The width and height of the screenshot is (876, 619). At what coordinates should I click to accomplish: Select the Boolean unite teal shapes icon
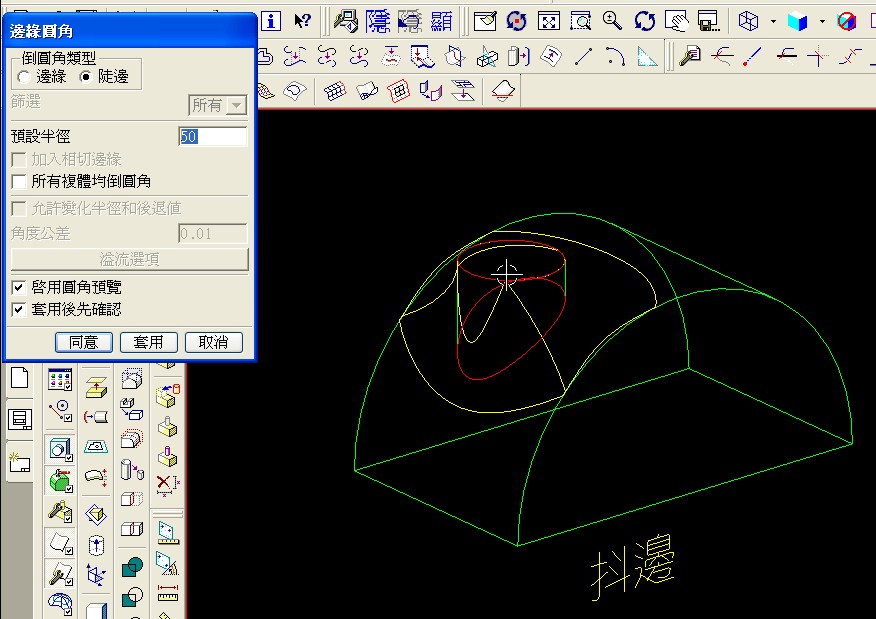coord(132,568)
